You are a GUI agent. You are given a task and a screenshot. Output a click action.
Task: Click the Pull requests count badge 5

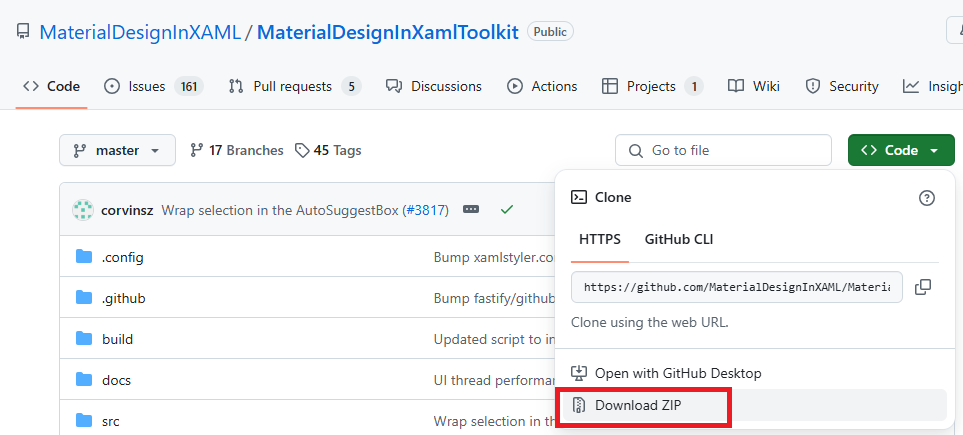tap(351, 87)
